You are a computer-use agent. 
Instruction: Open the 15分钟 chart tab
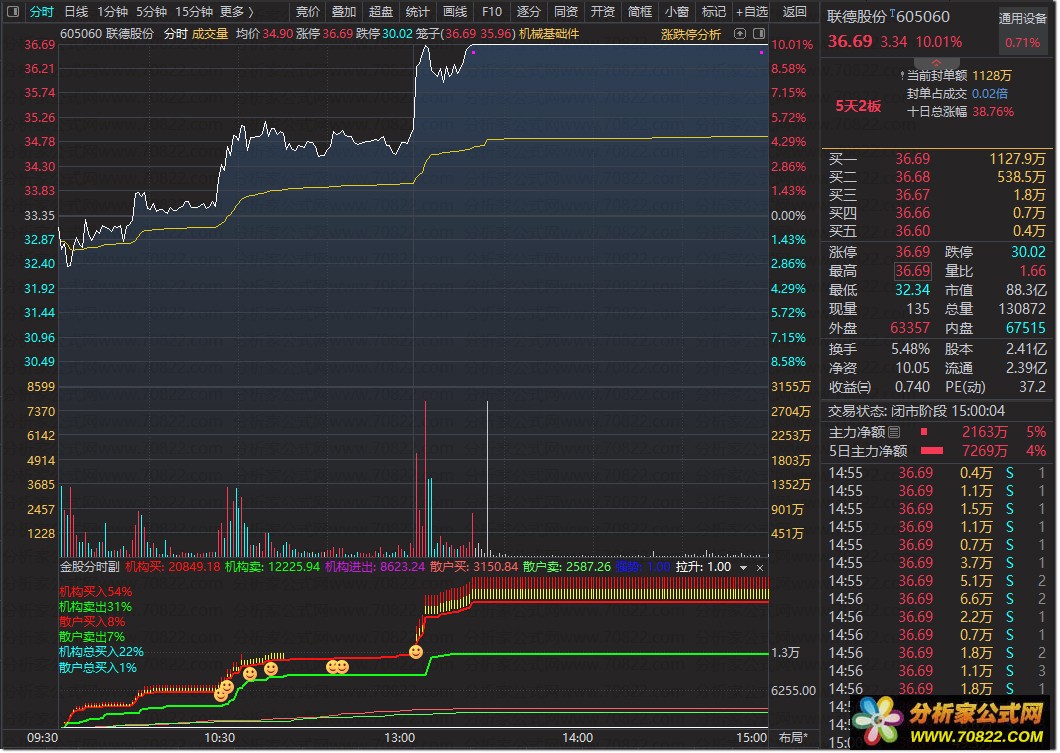click(193, 11)
